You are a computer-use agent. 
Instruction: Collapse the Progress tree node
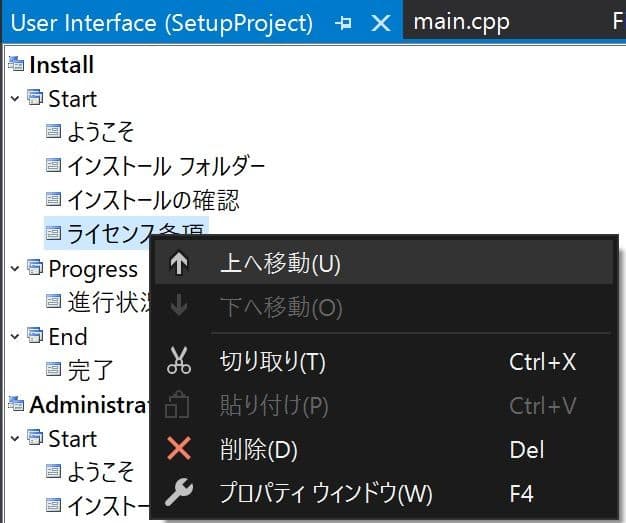click(x=15, y=269)
